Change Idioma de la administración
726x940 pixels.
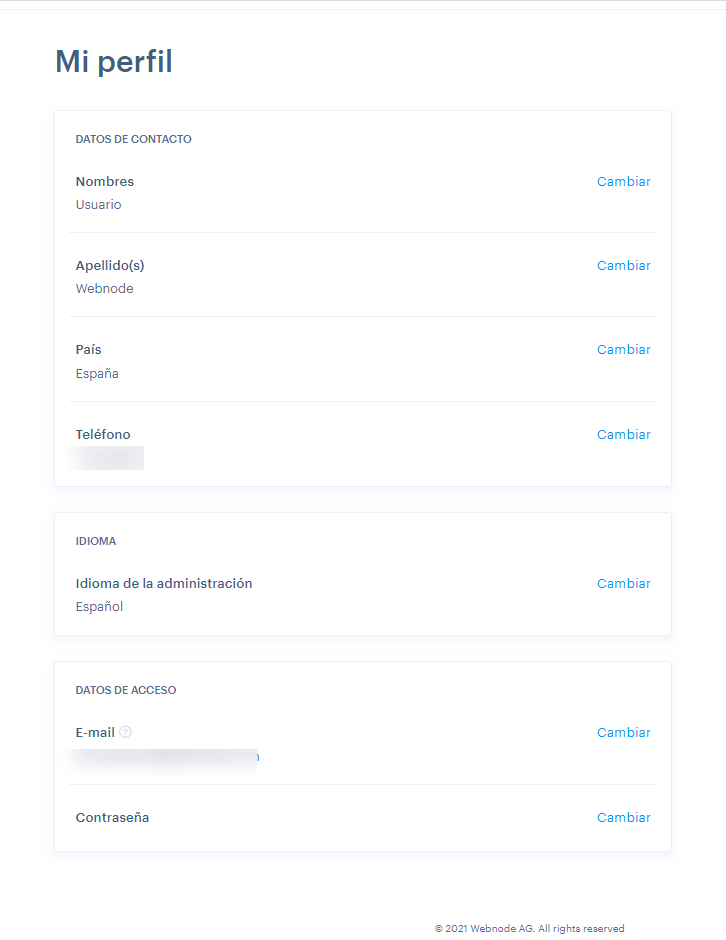tap(623, 584)
